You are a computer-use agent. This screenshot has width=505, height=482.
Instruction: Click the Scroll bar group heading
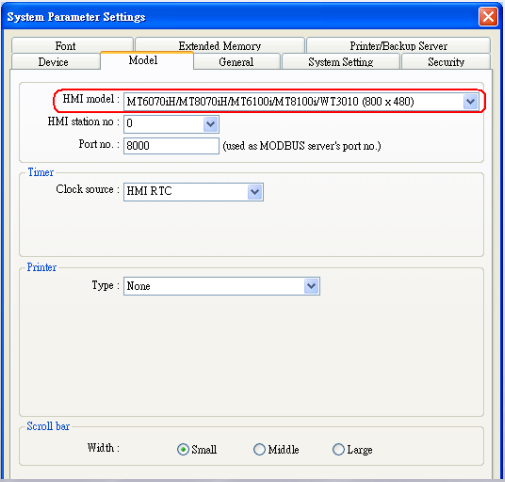(48, 426)
